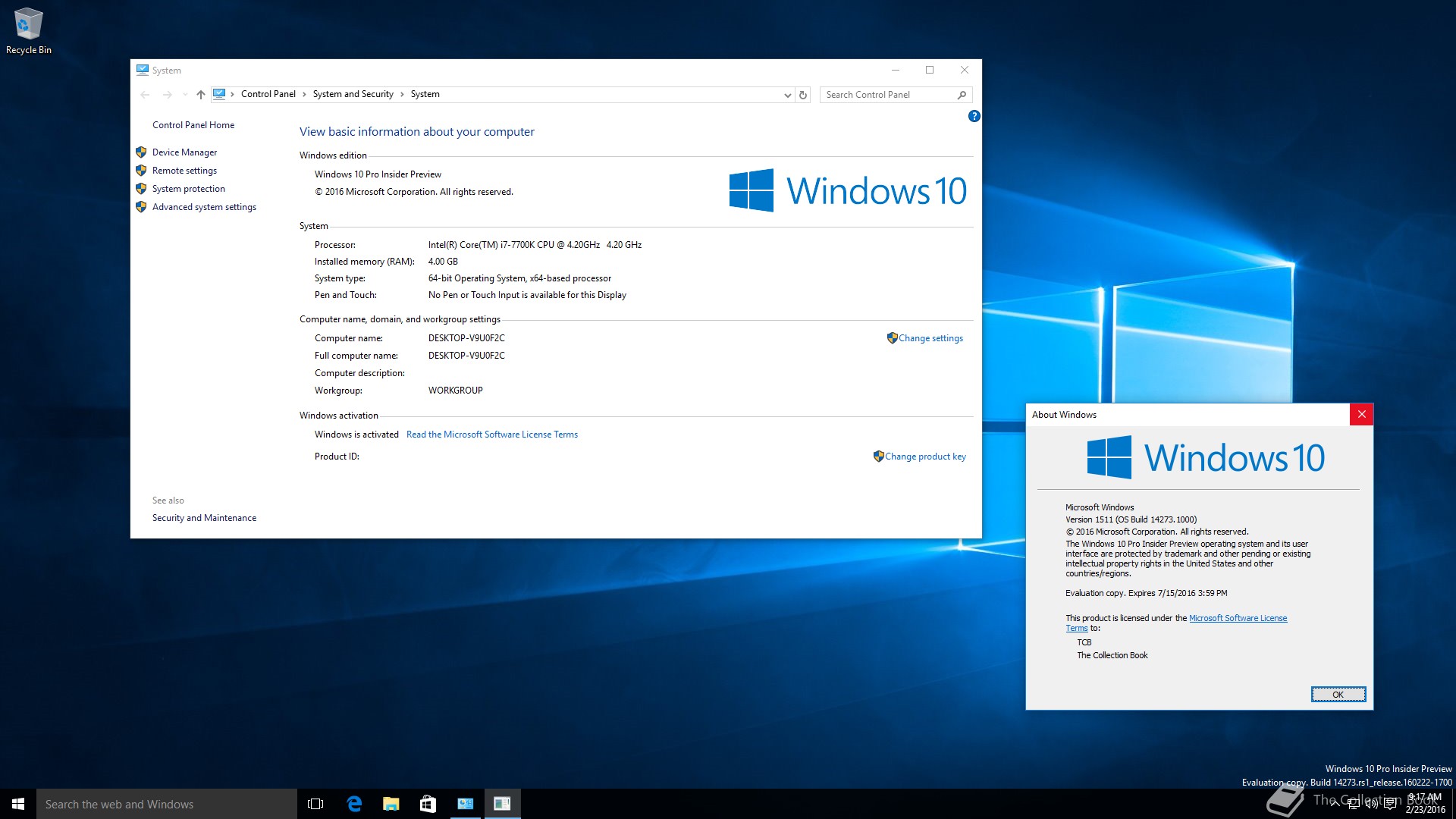Viewport: 1456px width, 819px height.
Task: Open Security and Maintenance link
Action: coord(204,518)
